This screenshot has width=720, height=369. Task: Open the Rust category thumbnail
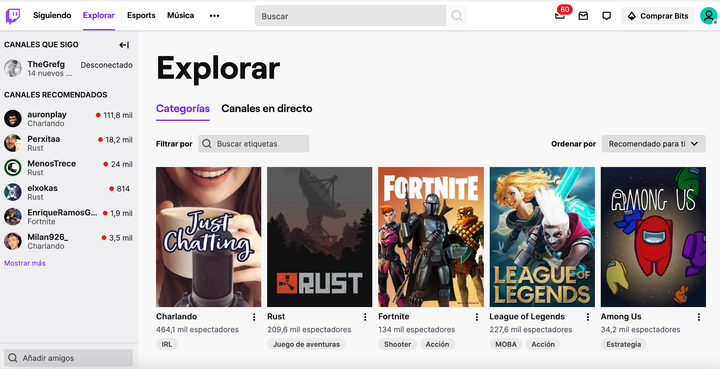320,237
